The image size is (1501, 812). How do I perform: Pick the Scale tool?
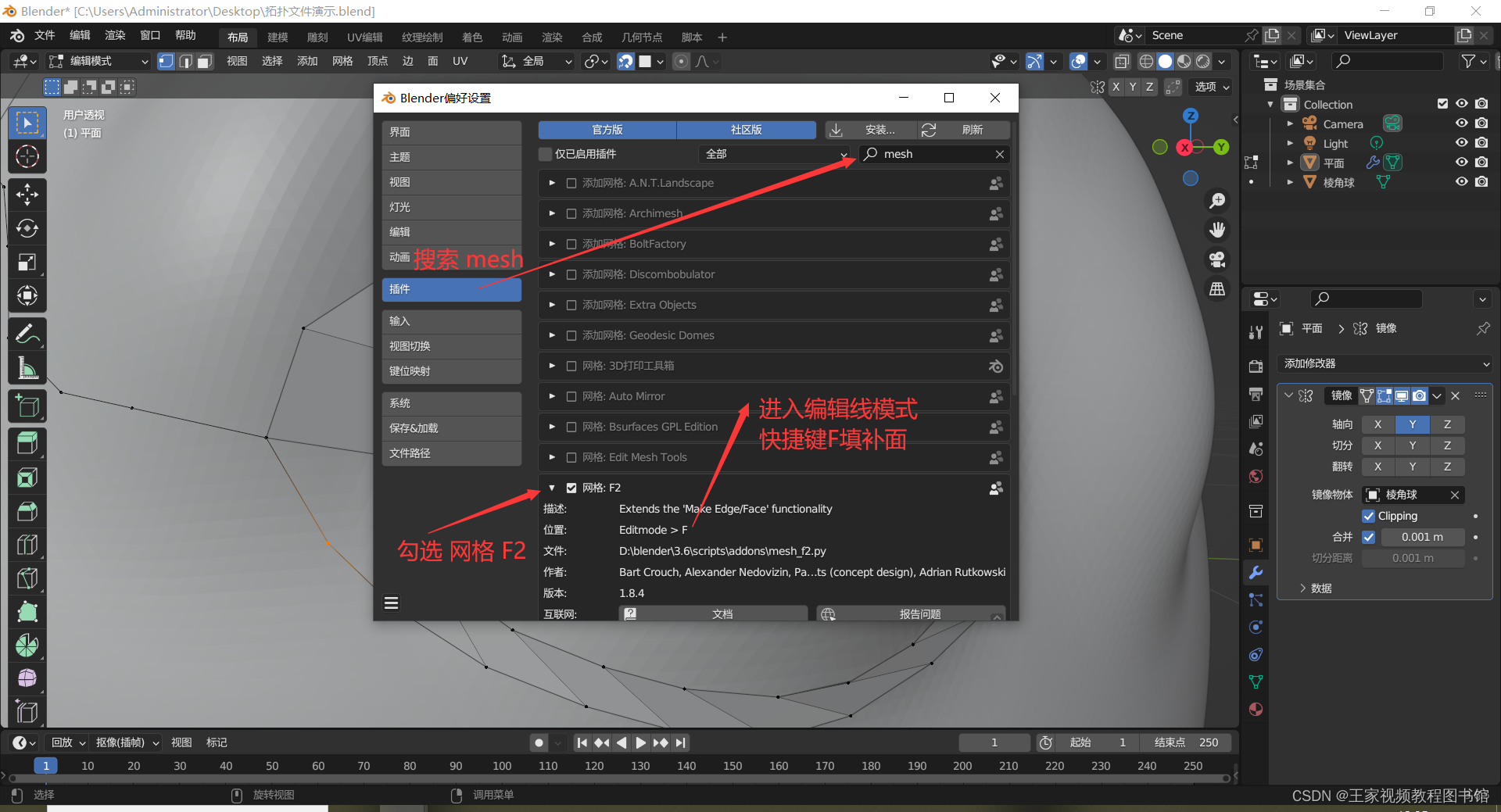(27, 262)
